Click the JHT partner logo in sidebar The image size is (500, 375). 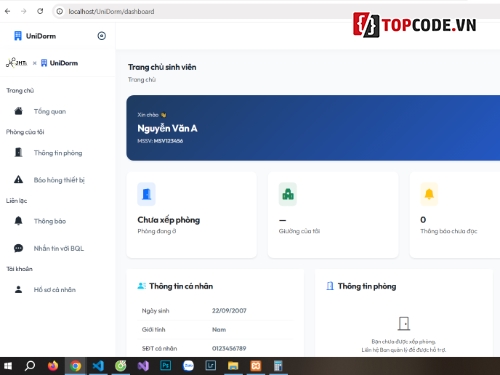16,62
